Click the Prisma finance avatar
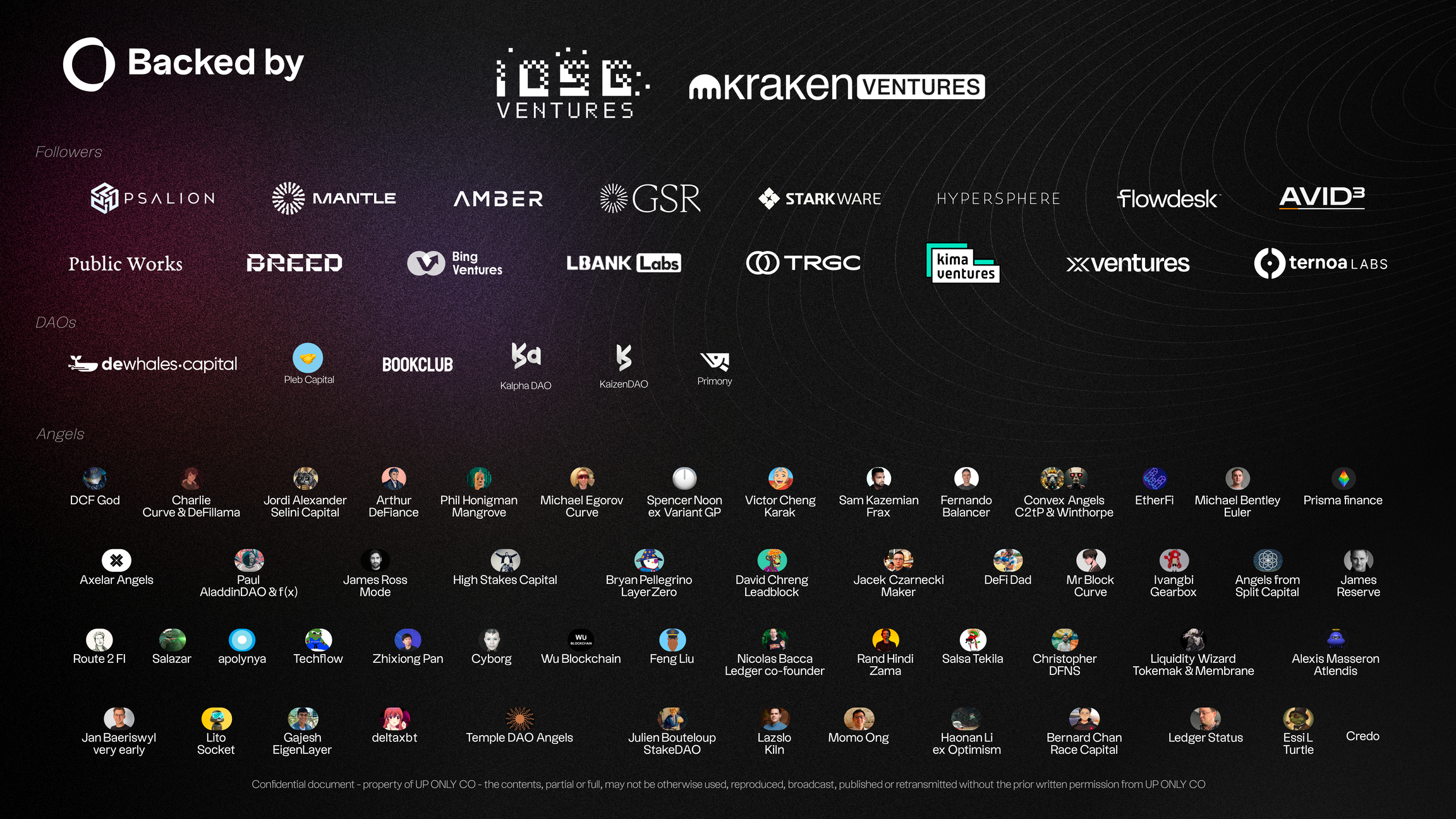 point(1343,478)
